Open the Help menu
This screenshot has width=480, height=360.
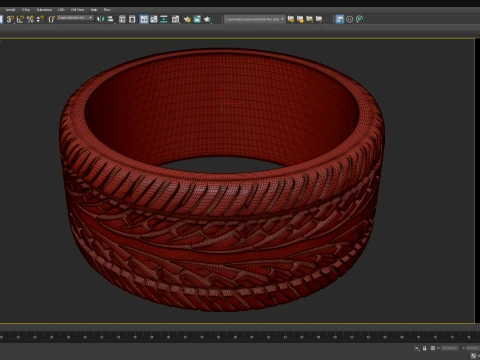tap(94, 10)
